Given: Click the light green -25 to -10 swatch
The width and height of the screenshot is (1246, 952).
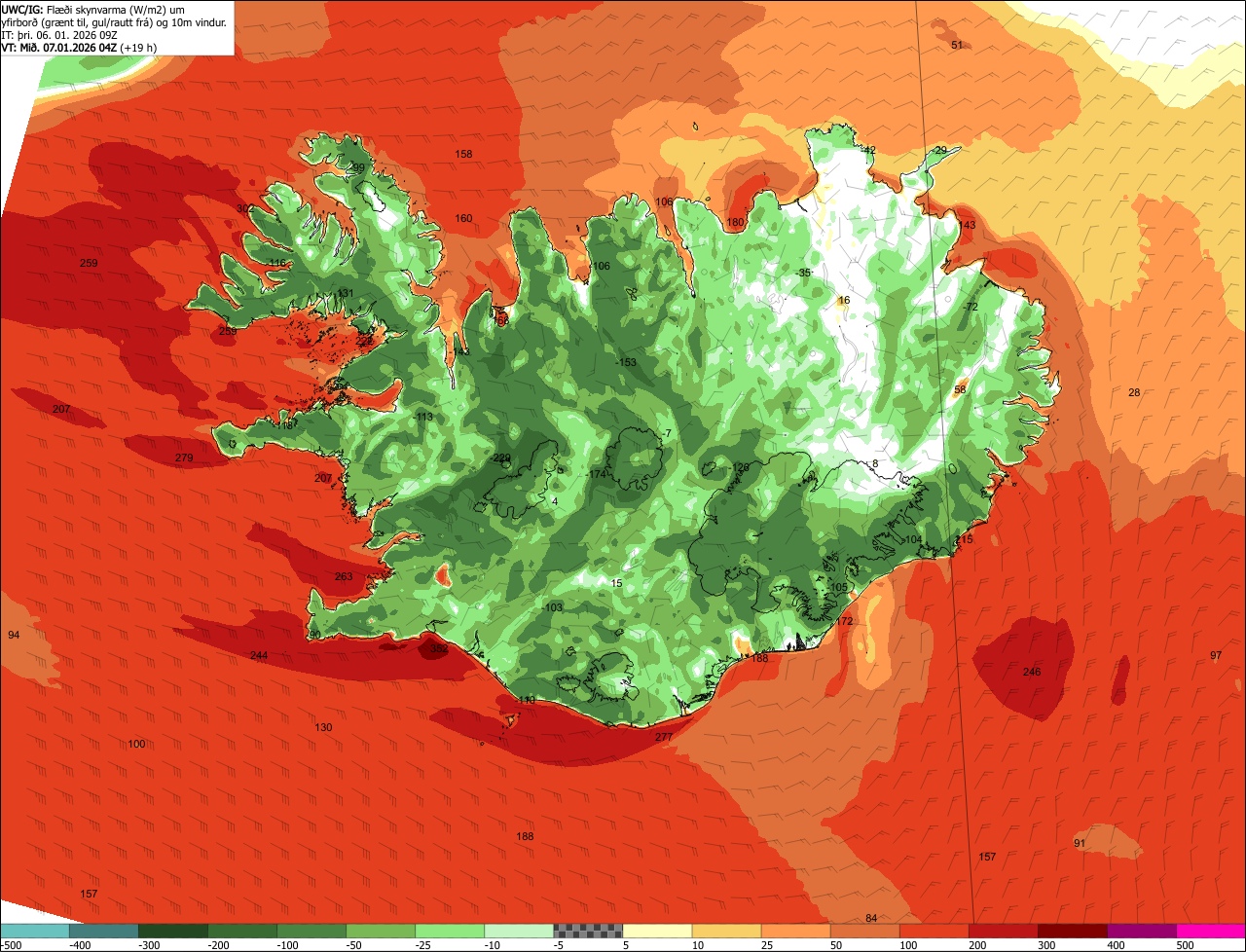Looking at the screenshot, I should click(450, 931).
